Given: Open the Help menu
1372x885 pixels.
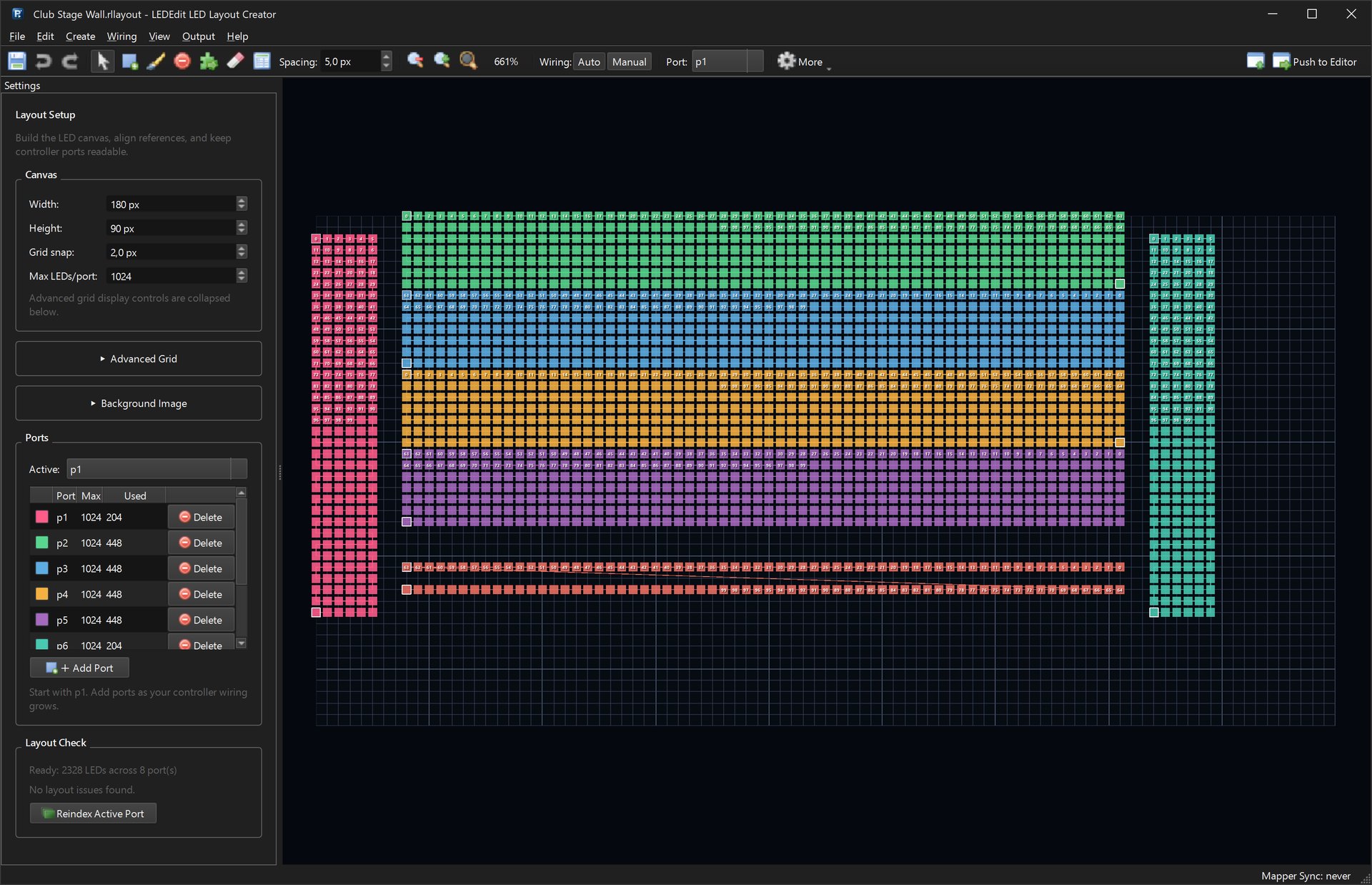Looking at the screenshot, I should [237, 36].
